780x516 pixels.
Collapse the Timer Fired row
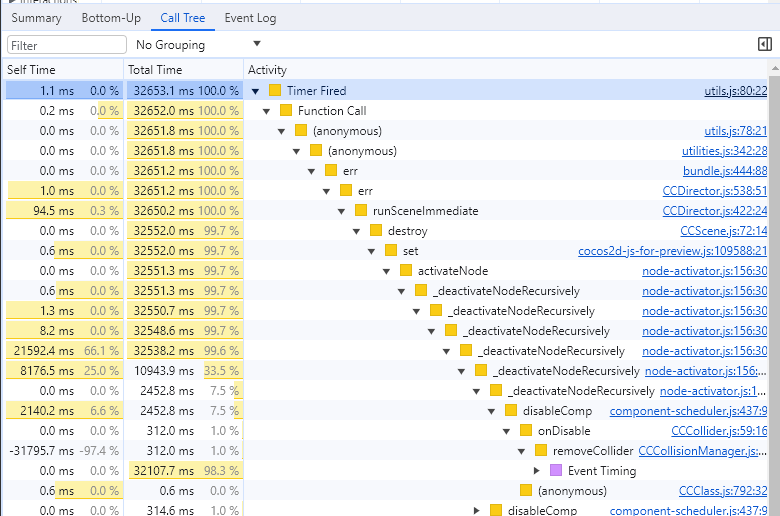click(256, 91)
